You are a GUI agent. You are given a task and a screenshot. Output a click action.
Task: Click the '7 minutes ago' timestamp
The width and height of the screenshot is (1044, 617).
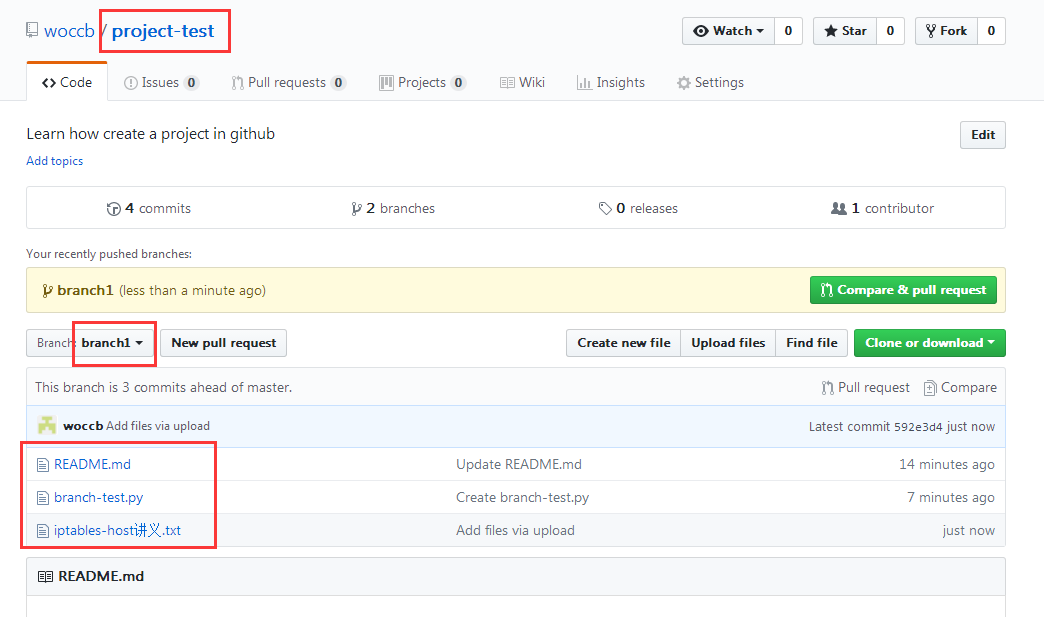click(951, 498)
